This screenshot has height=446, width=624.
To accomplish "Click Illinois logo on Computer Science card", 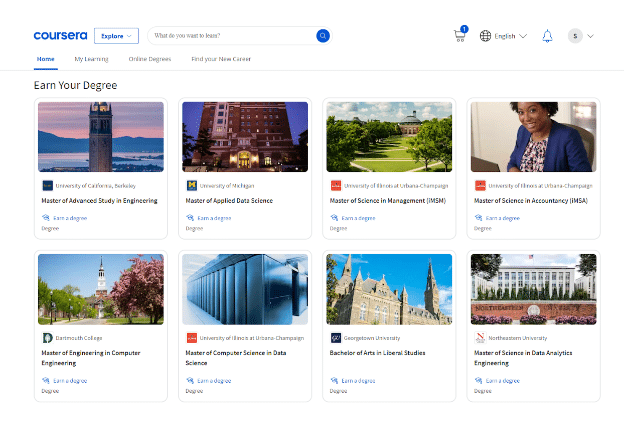I will [191, 338].
